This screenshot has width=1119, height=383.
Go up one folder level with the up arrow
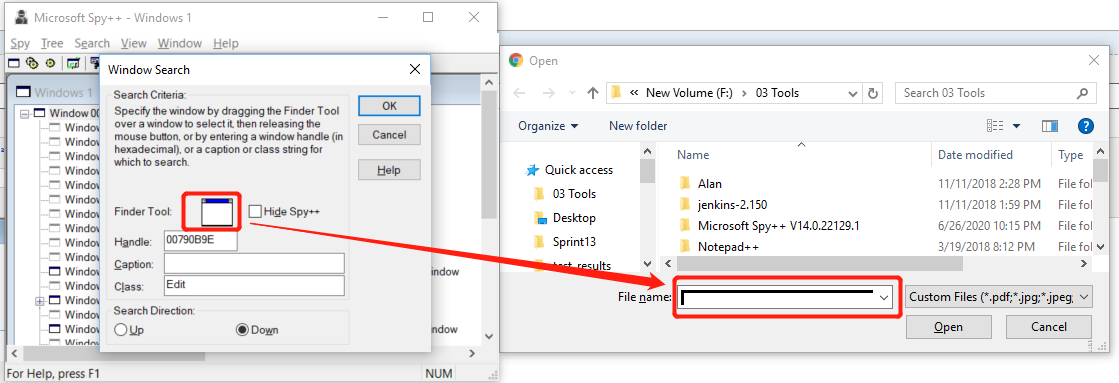click(592, 93)
